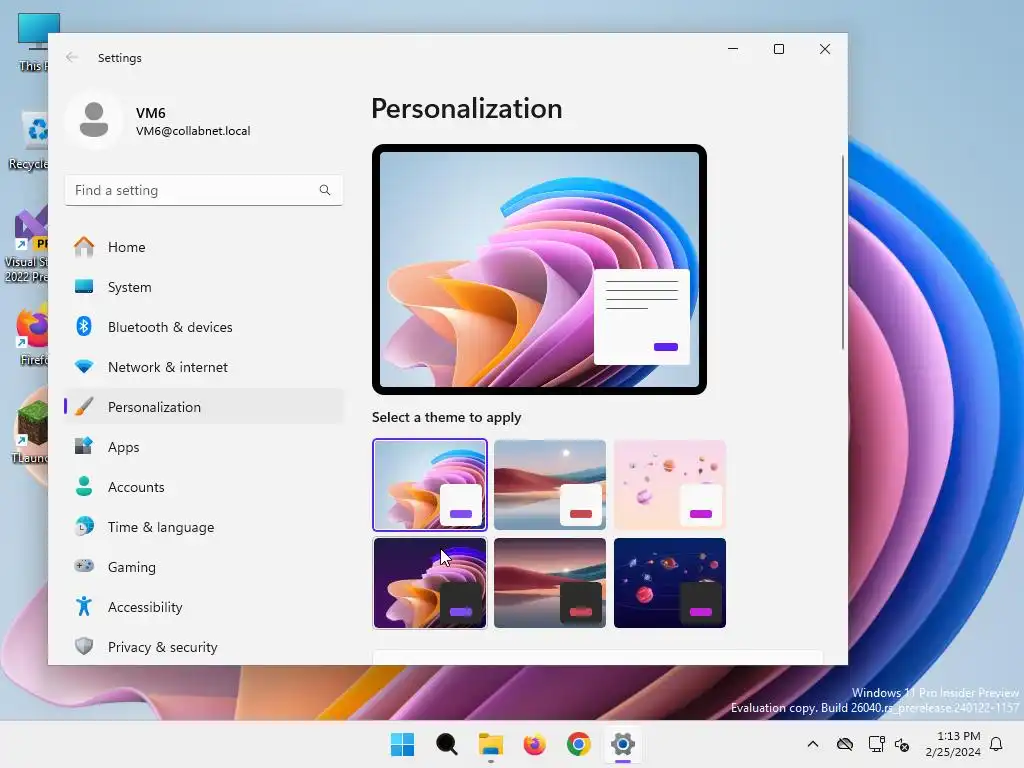Open the Windows Start button
This screenshot has height=768, width=1024.
[x=402, y=744]
